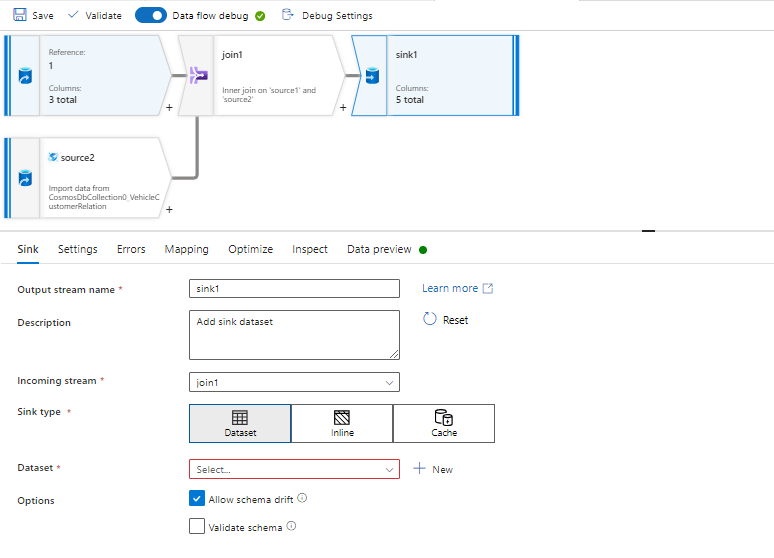The image size is (774, 558).
Task: Add transformation after source2 node
Action: [169, 209]
